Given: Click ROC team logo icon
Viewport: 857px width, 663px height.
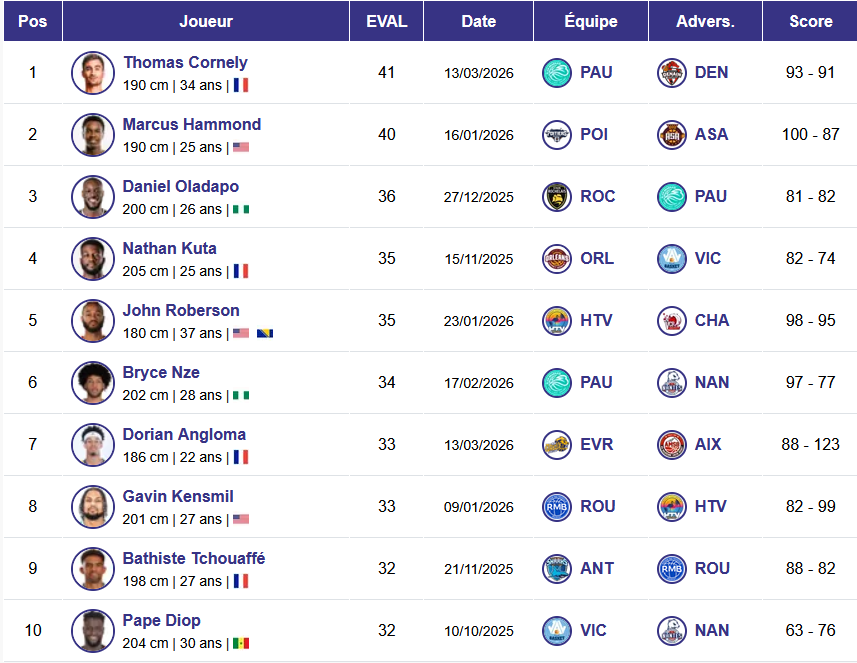Looking at the screenshot, I should pyautogui.click(x=557, y=197).
